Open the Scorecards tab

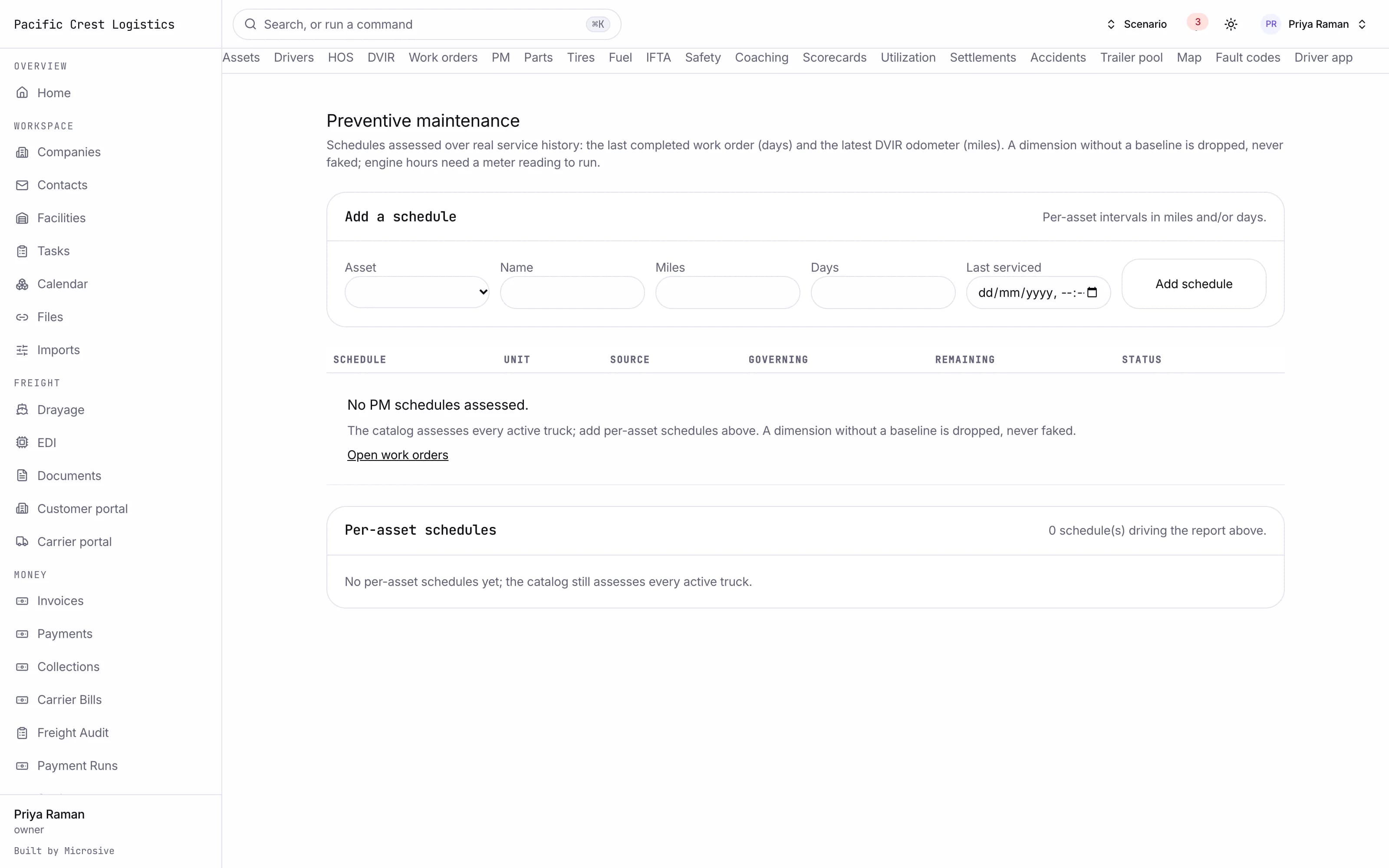click(835, 57)
